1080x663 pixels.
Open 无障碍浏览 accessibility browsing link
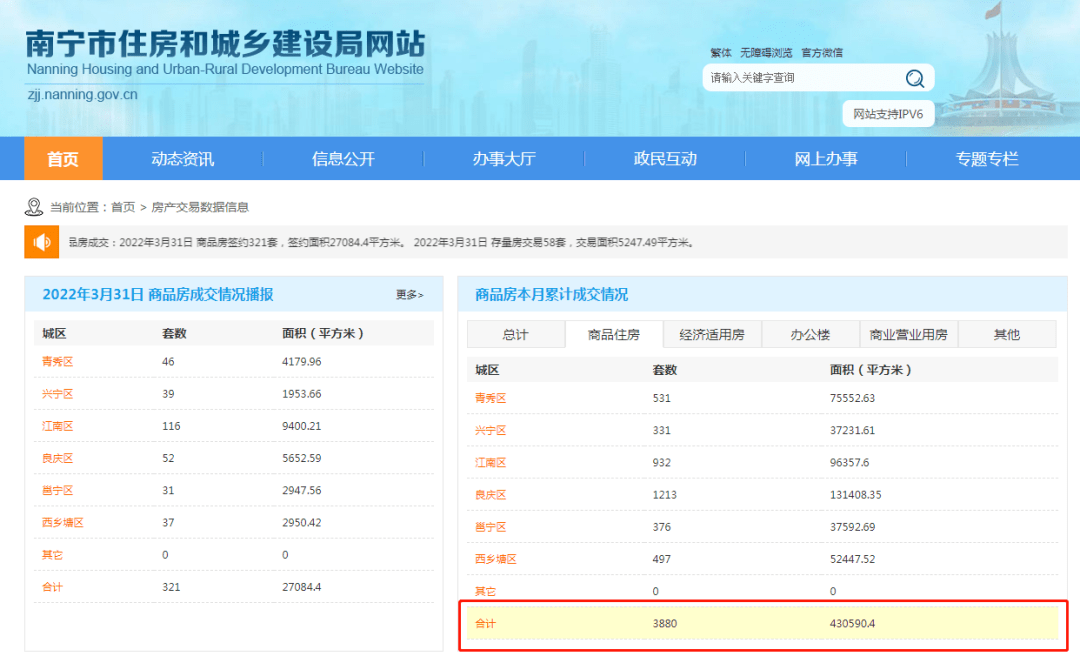coord(766,52)
